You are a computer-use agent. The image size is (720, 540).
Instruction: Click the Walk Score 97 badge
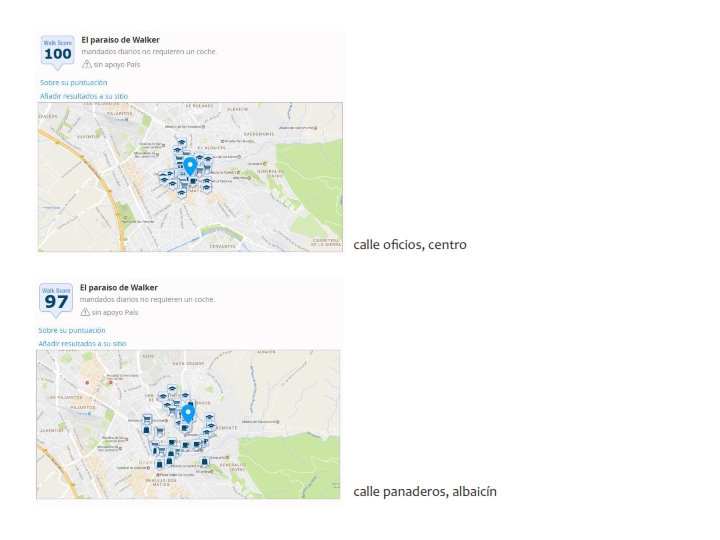[56, 300]
